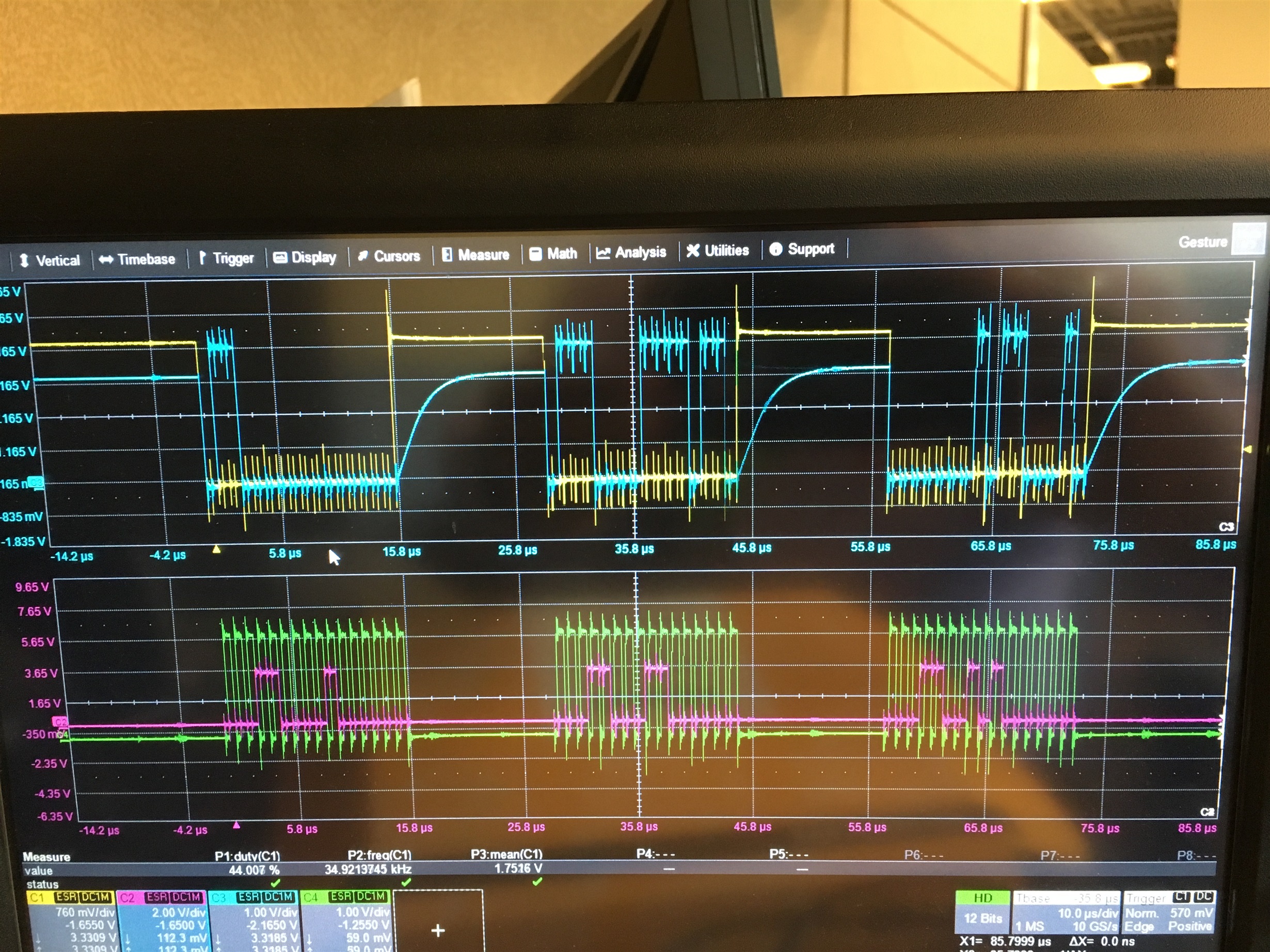Click the plus box to add a trace

pyautogui.click(x=438, y=921)
